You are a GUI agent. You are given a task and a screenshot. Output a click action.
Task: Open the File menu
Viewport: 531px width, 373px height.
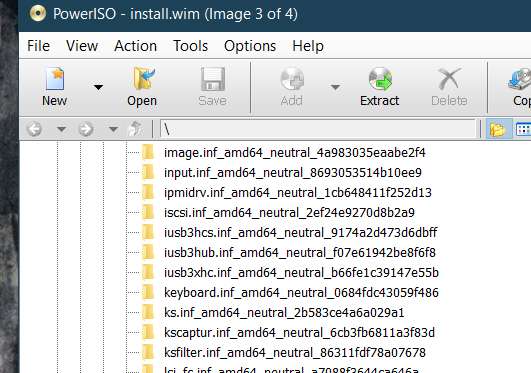click(39, 46)
